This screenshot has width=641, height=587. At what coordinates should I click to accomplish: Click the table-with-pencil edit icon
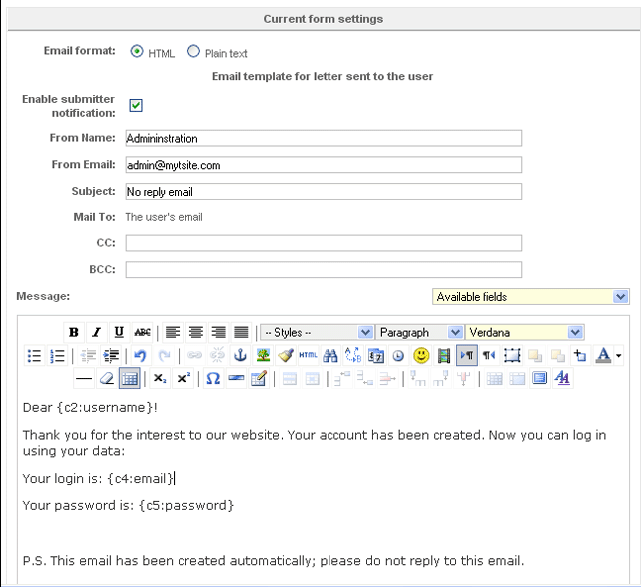[259, 379]
